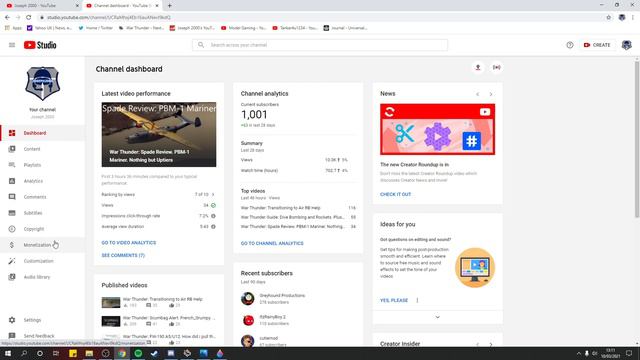Click Send feedback in the sidebar

[x=42, y=336]
